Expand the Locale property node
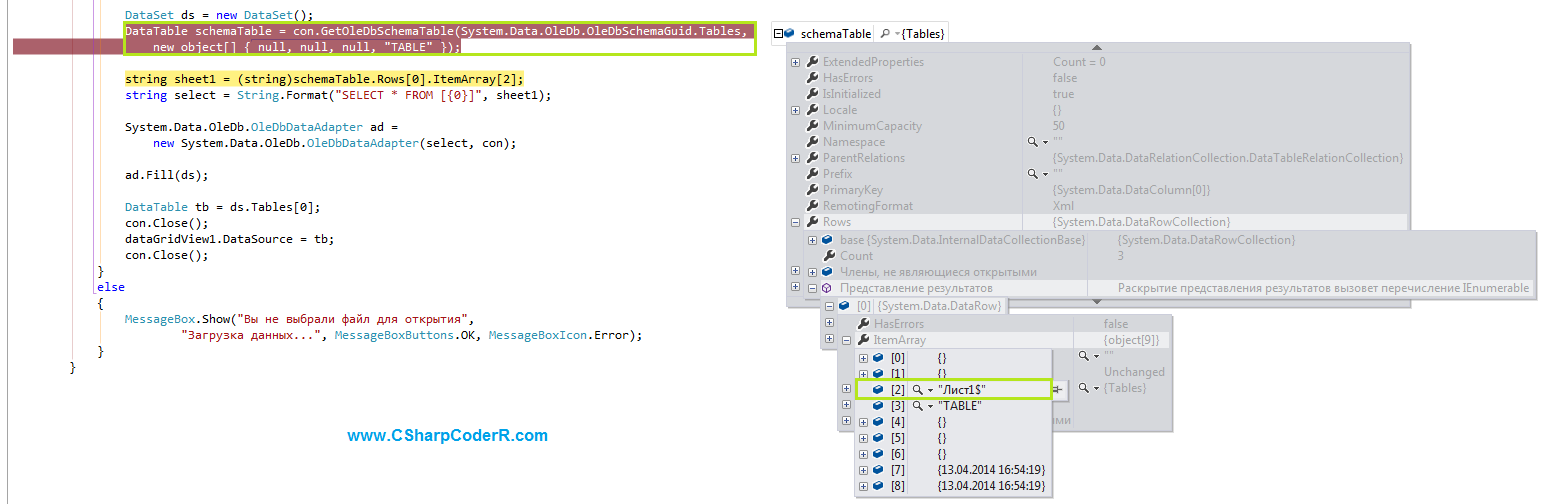 point(795,110)
